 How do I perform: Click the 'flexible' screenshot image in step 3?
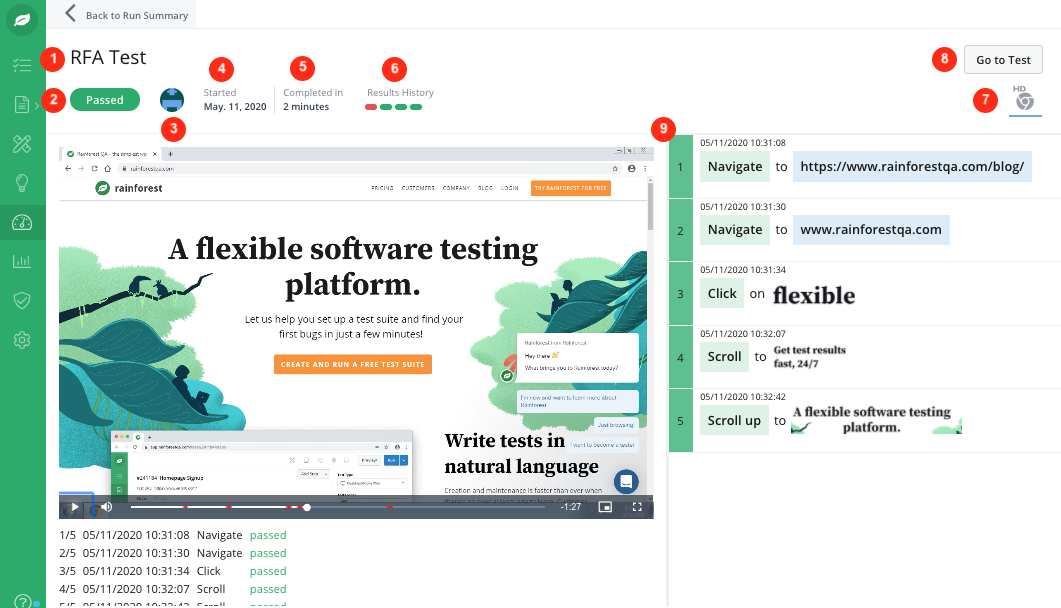click(x=814, y=295)
